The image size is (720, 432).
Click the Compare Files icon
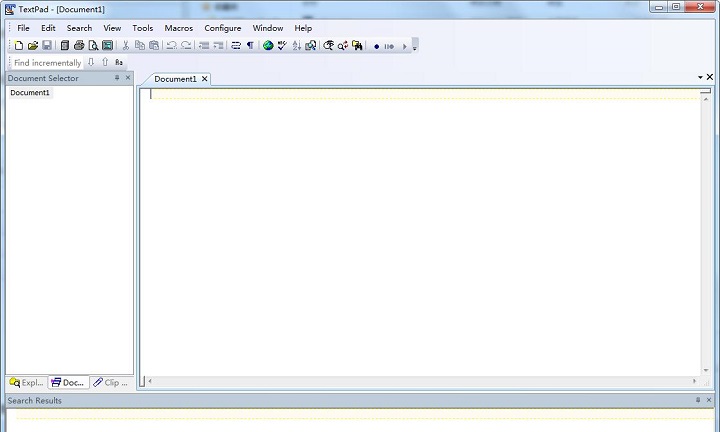311,45
